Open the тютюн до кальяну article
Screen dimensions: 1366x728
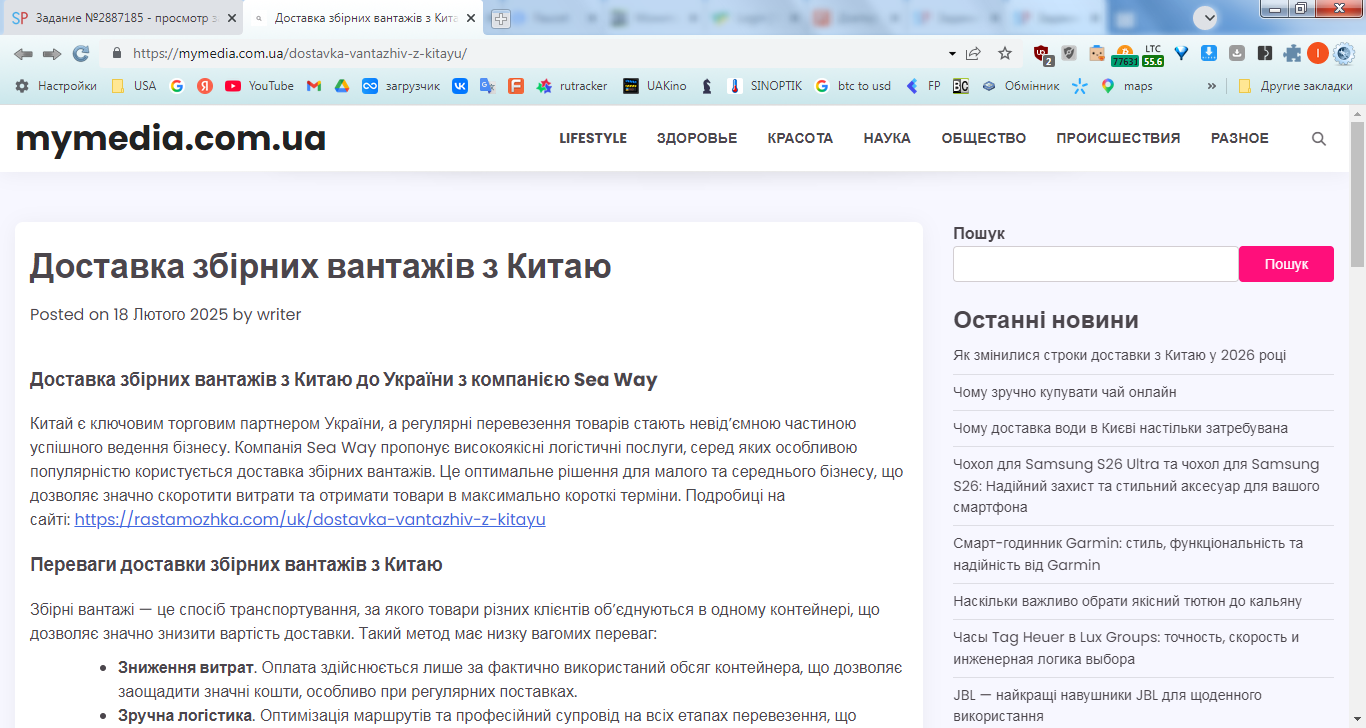pos(1127,601)
